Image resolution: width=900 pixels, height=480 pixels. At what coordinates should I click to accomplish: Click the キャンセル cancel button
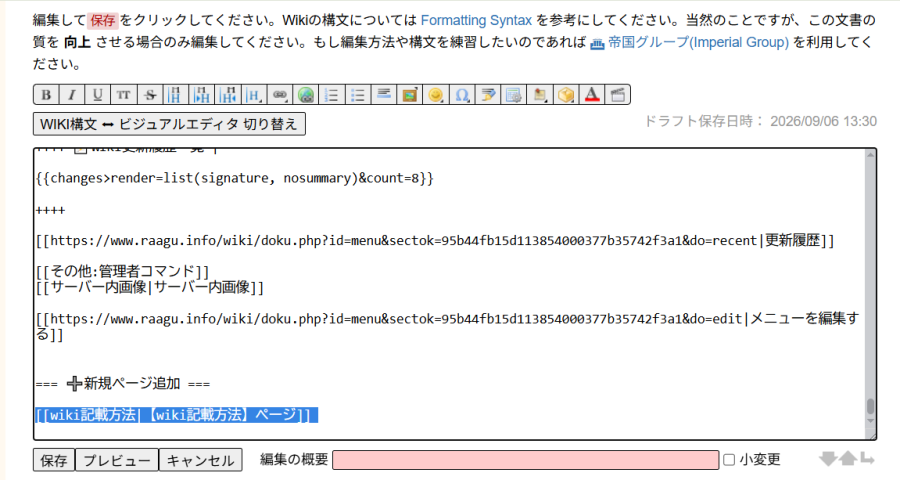click(200, 460)
